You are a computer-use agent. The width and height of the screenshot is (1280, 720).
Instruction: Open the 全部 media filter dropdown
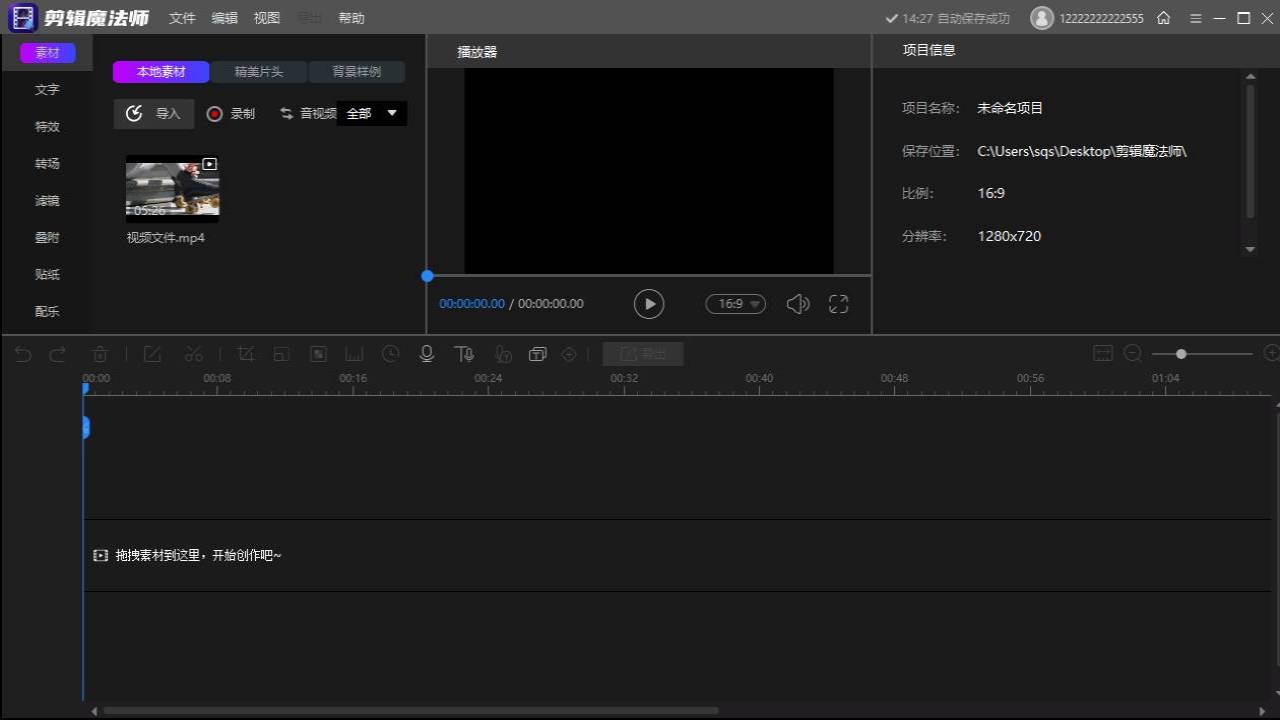(371, 113)
